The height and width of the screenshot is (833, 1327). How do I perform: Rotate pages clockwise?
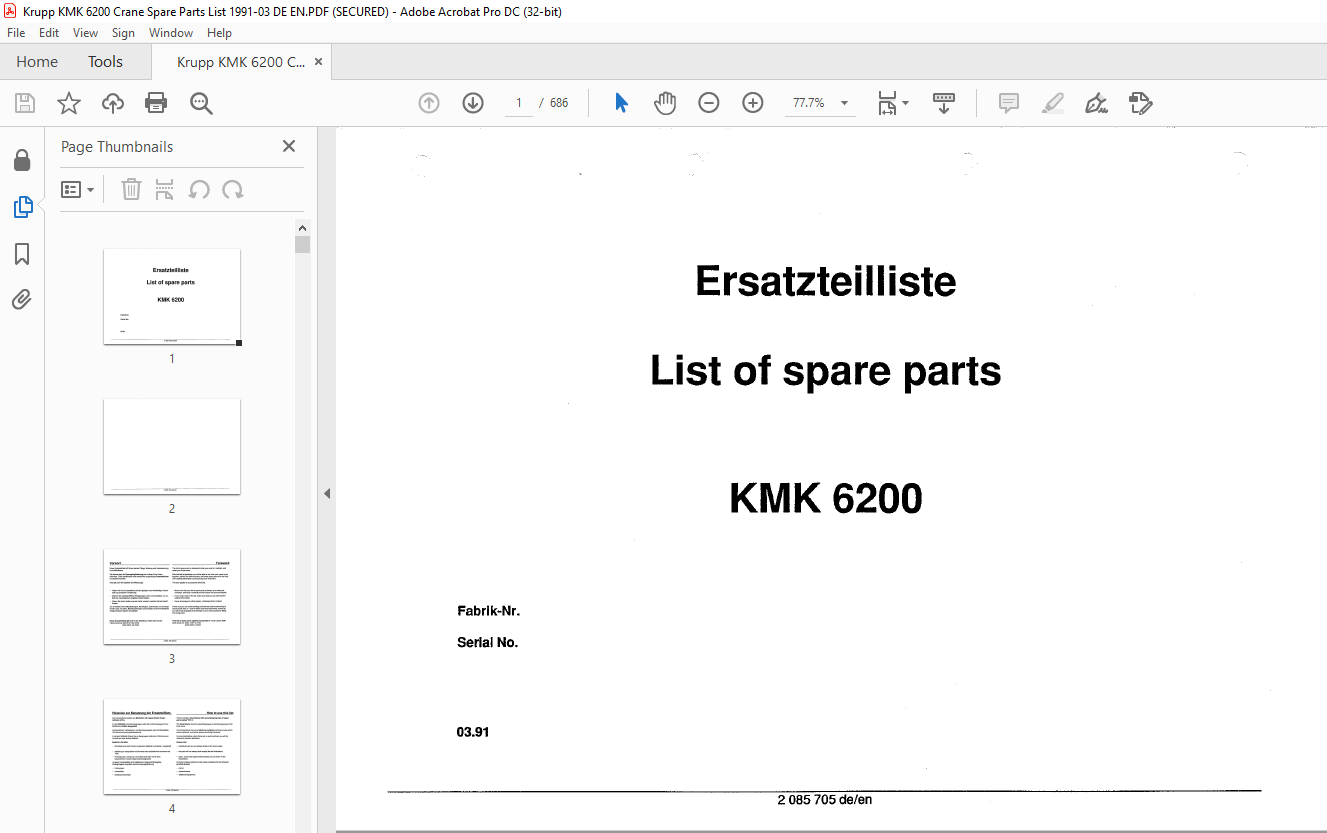233,189
